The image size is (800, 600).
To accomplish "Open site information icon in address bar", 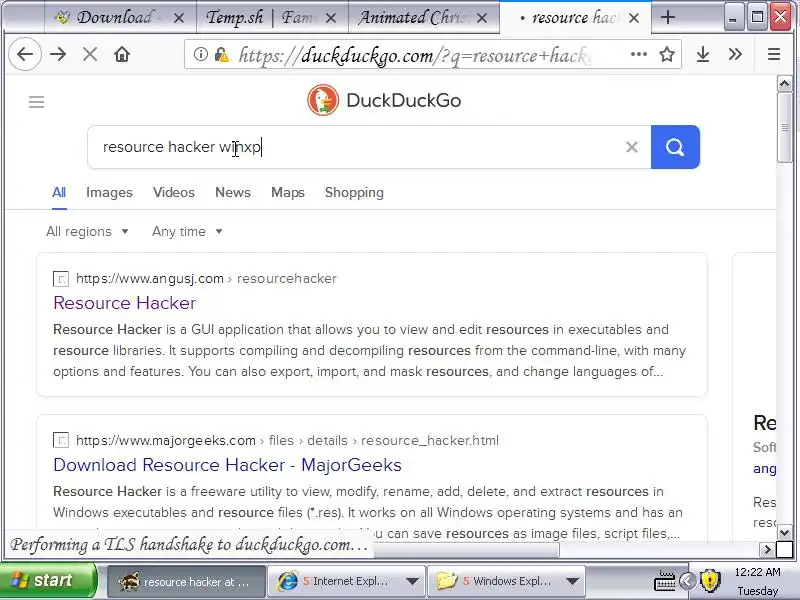I will (x=201, y=54).
